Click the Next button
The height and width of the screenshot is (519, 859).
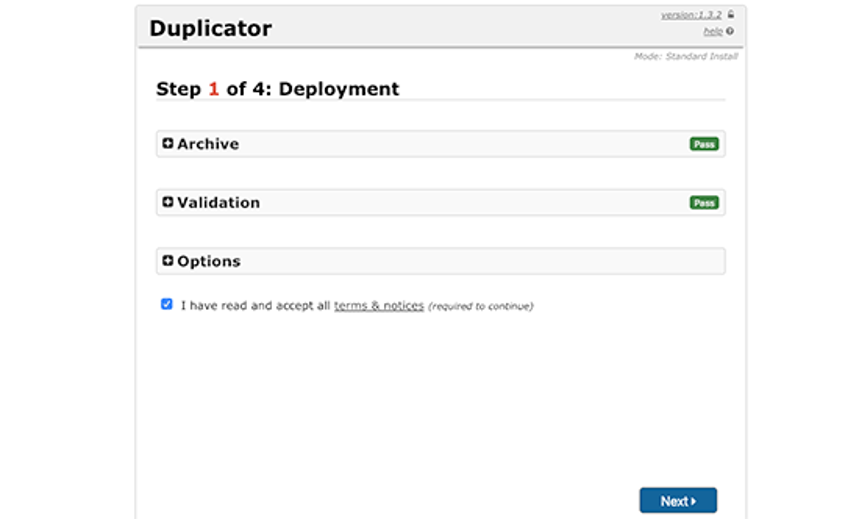click(678, 500)
